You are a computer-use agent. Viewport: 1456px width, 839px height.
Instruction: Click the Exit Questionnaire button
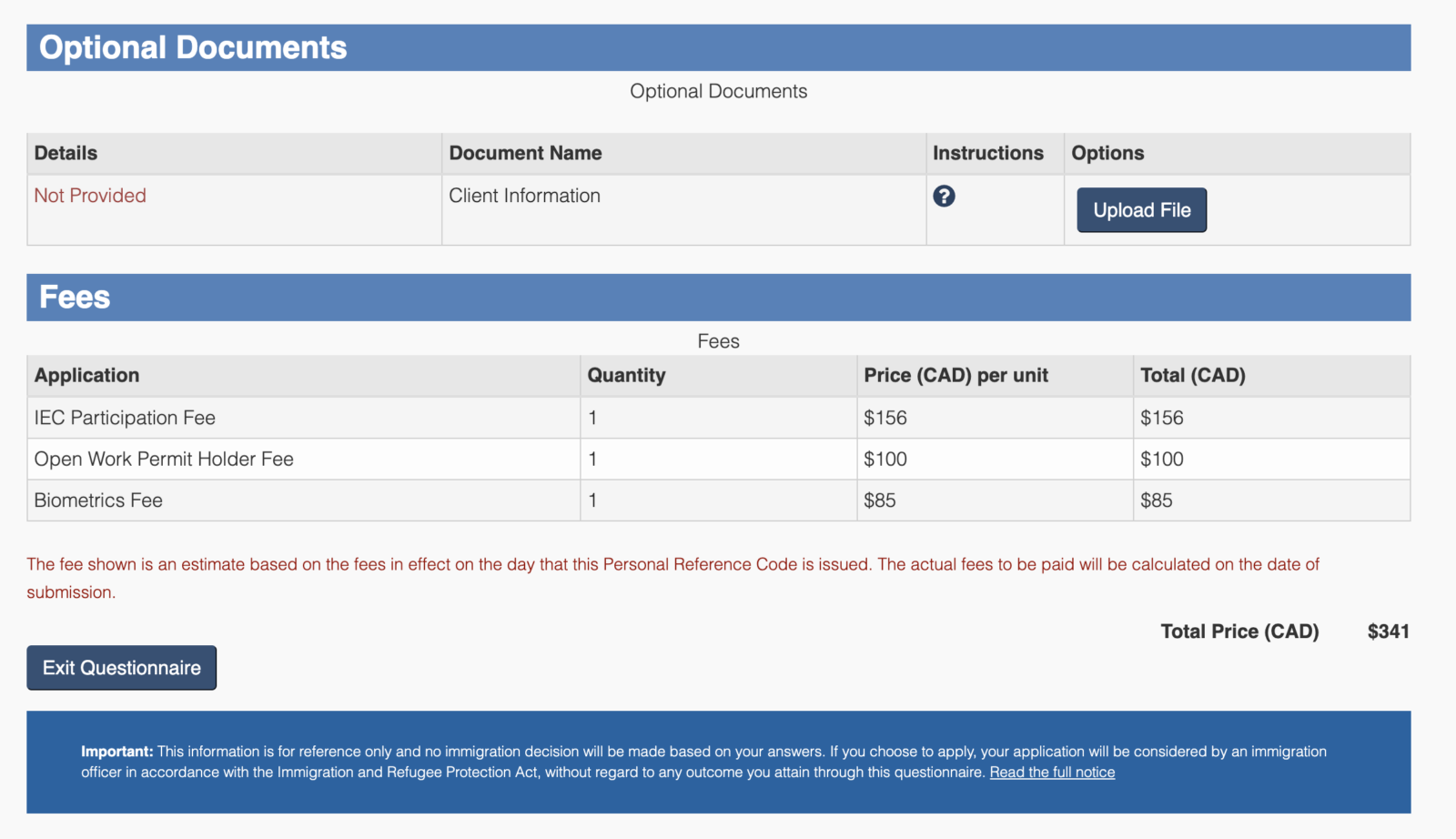(x=121, y=668)
